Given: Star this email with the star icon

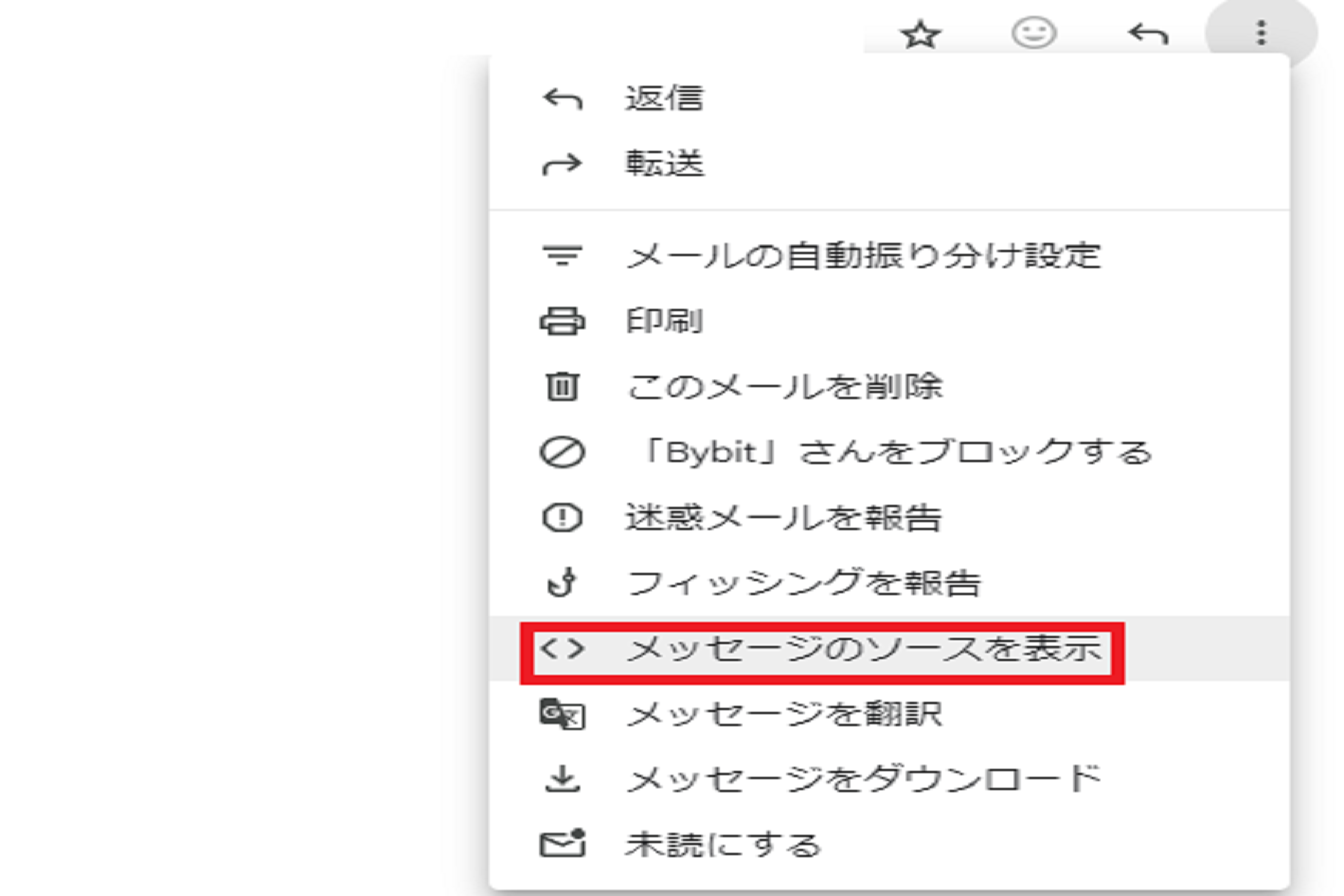Looking at the screenshot, I should pos(920,35).
